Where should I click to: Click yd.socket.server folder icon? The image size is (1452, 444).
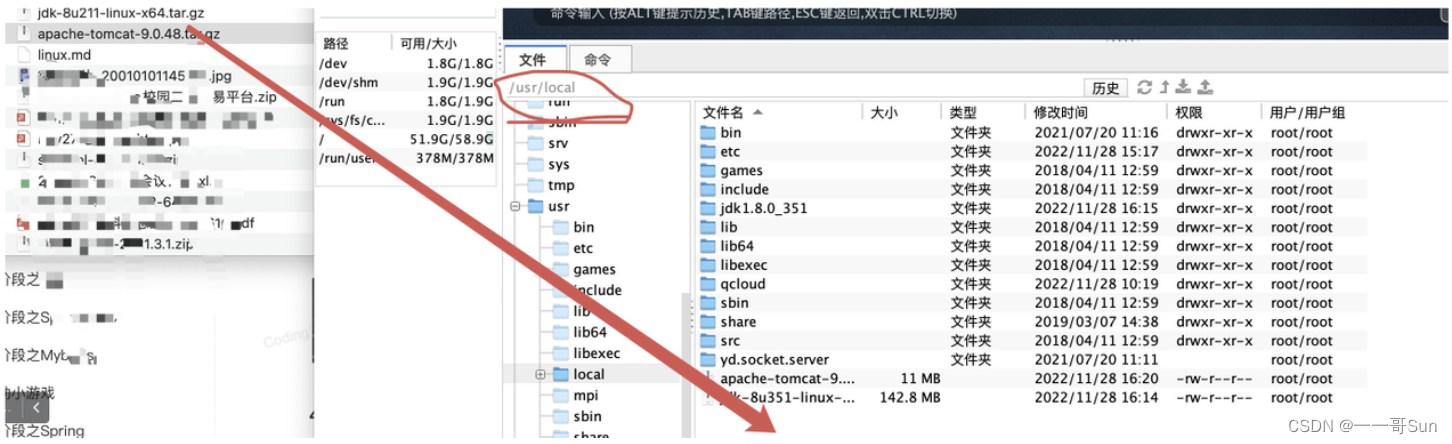708,360
